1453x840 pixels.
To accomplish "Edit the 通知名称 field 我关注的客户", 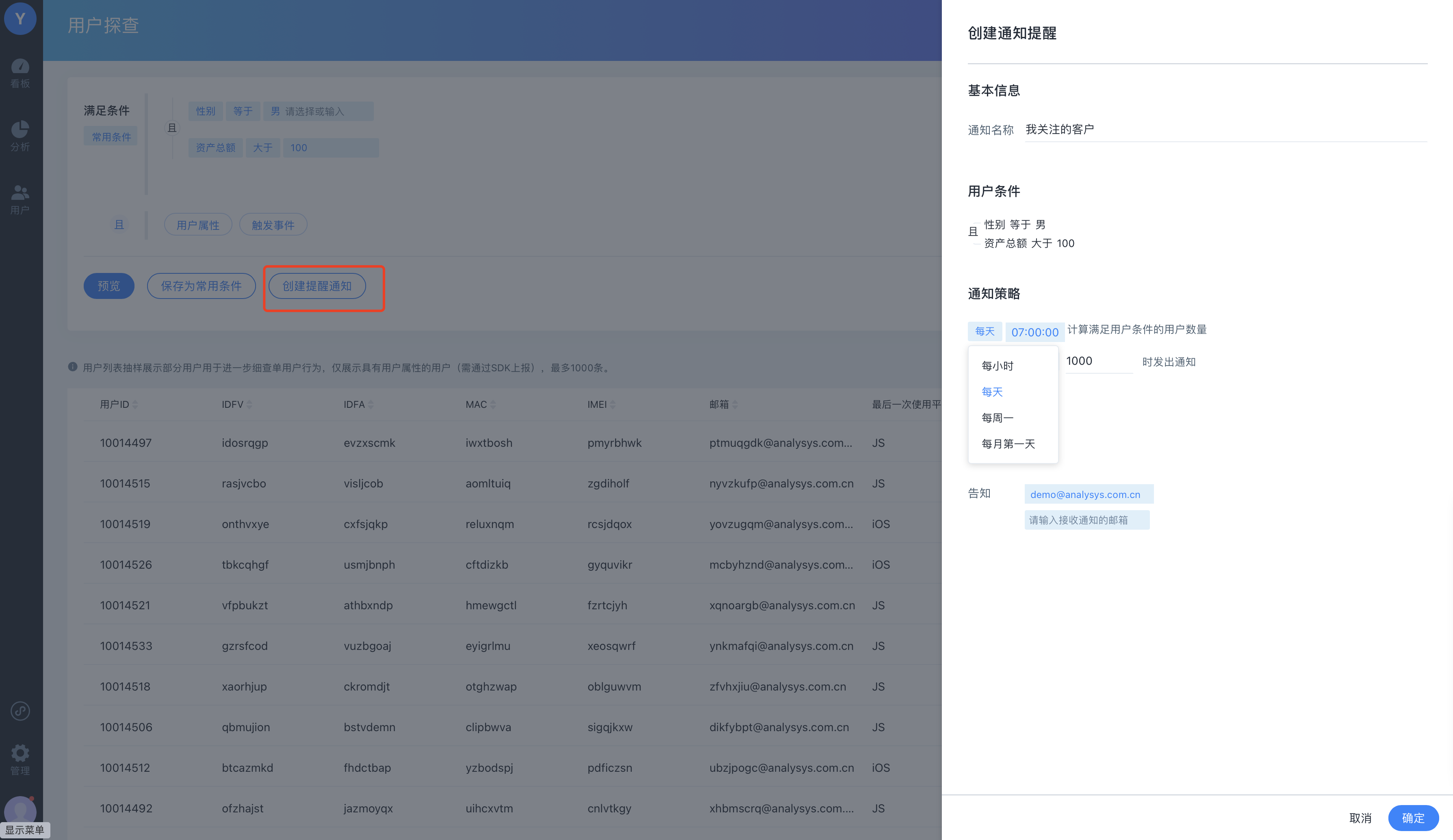I will coord(1226,129).
